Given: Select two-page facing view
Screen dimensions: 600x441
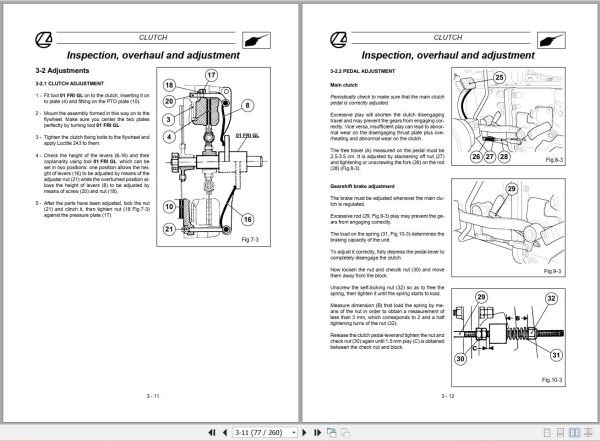Looking at the screenshot, I should pyautogui.click(x=574, y=433).
